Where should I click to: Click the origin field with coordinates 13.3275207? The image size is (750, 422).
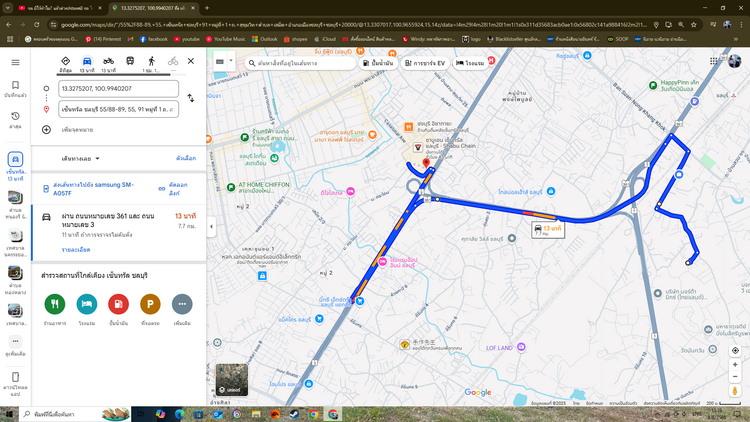point(119,89)
